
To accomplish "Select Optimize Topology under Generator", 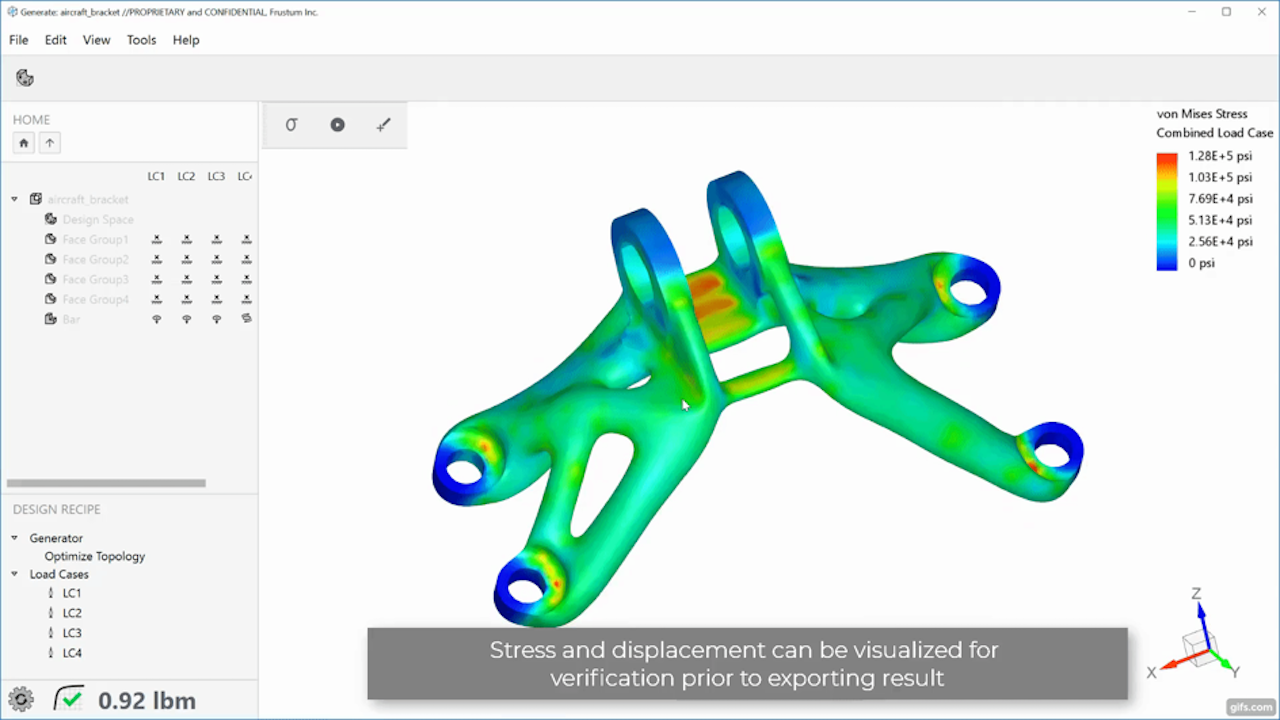I will coord(94,556).
